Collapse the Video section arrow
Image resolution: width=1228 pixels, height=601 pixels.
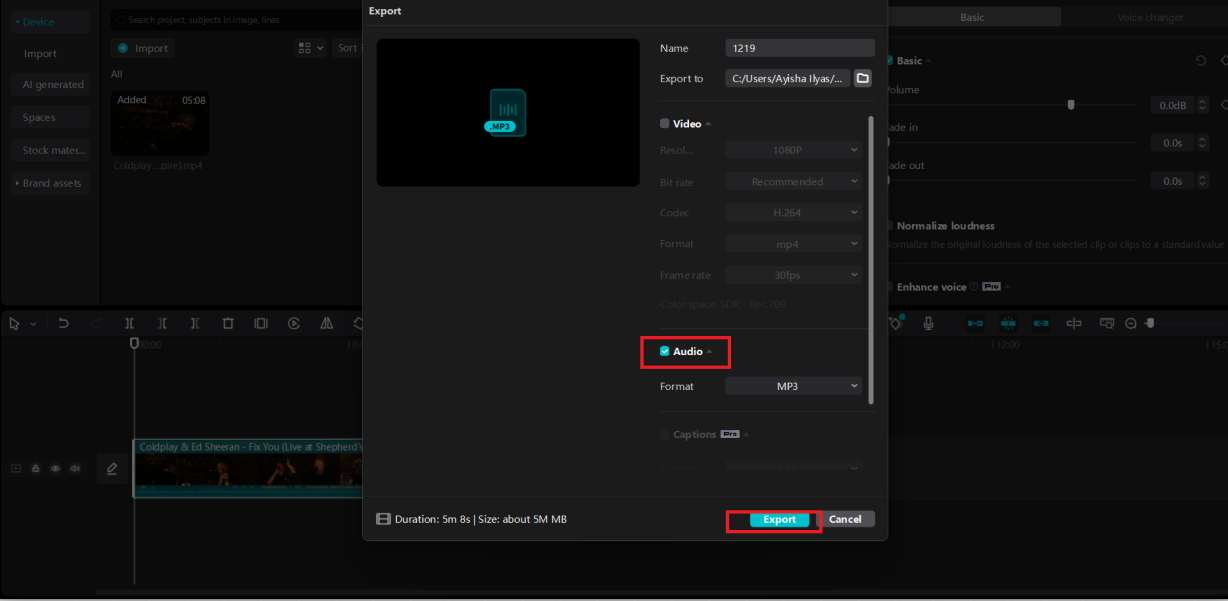pos(708,124)
